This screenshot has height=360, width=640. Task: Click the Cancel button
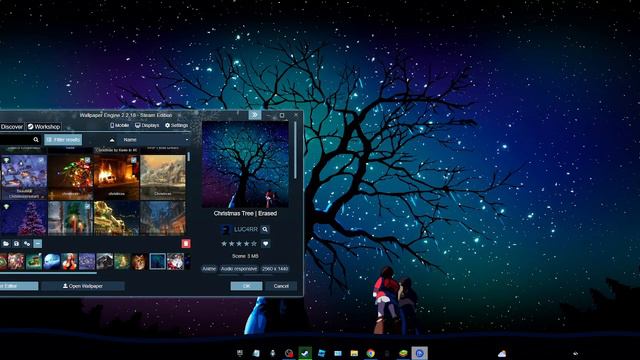[281, 286]
